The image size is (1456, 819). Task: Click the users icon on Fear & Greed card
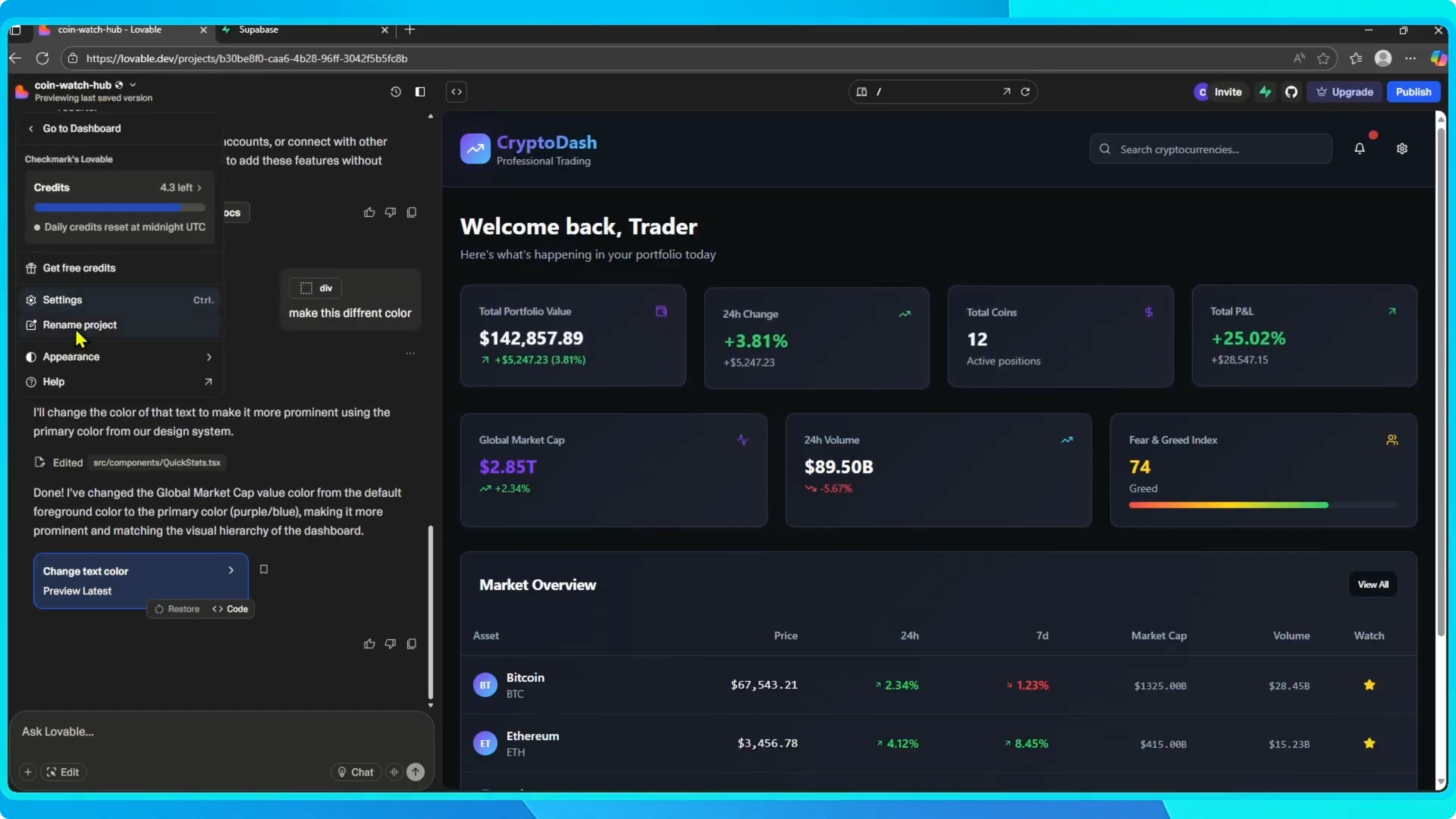click(x=1392, y=440)
